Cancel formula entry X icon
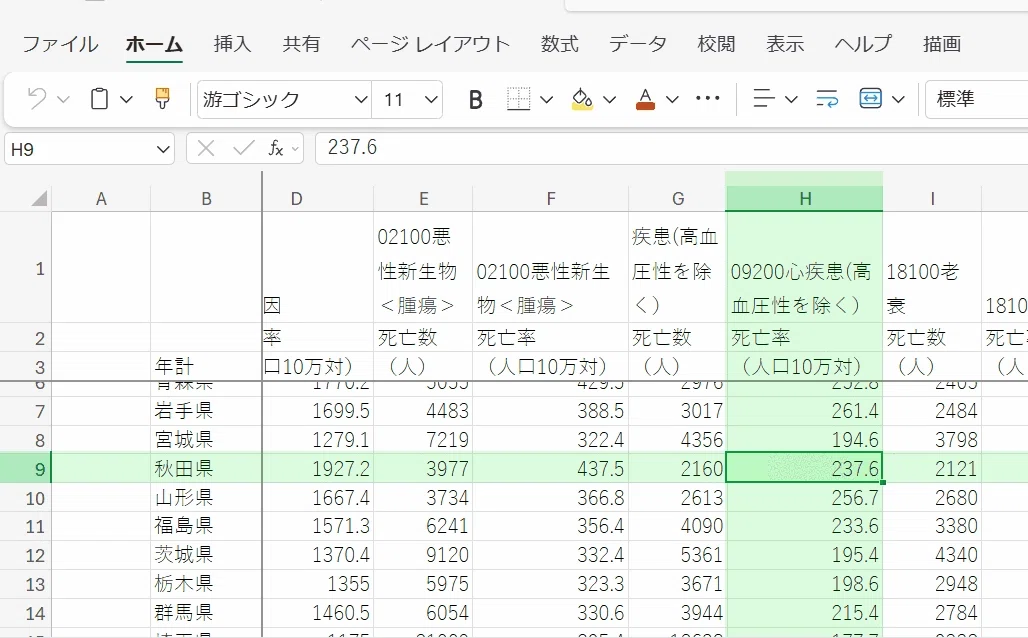 pos(206,149)
